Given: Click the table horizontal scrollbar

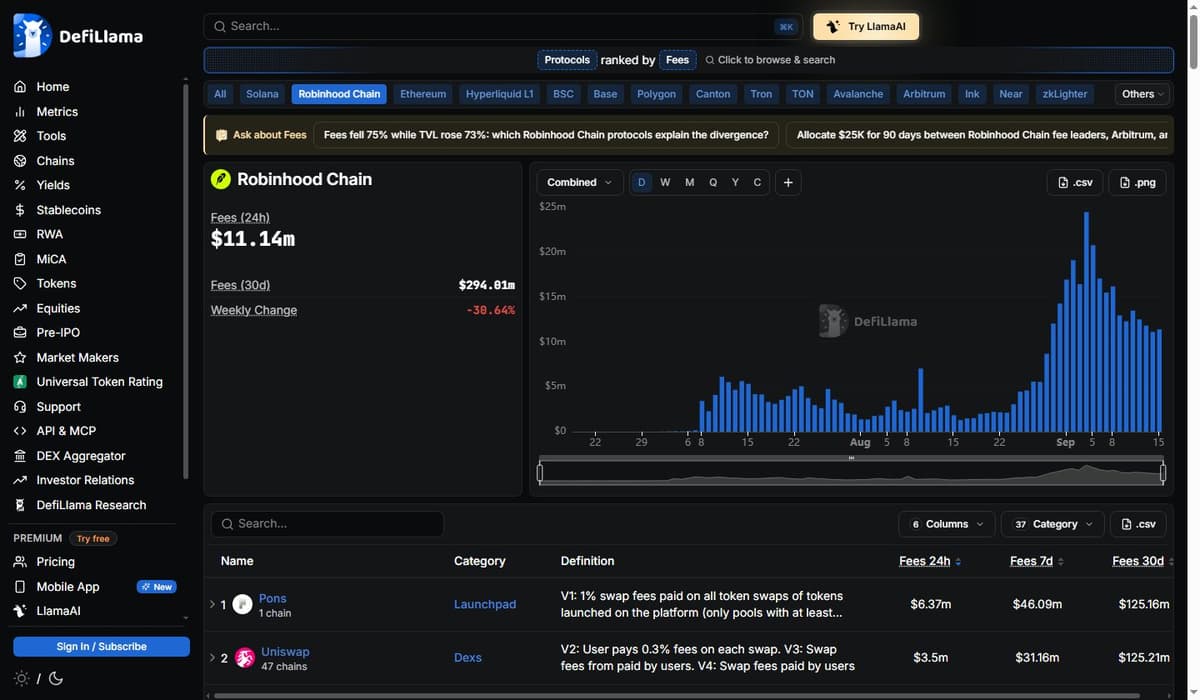Looking at the screenshot, I should click(x=676, y=695).
